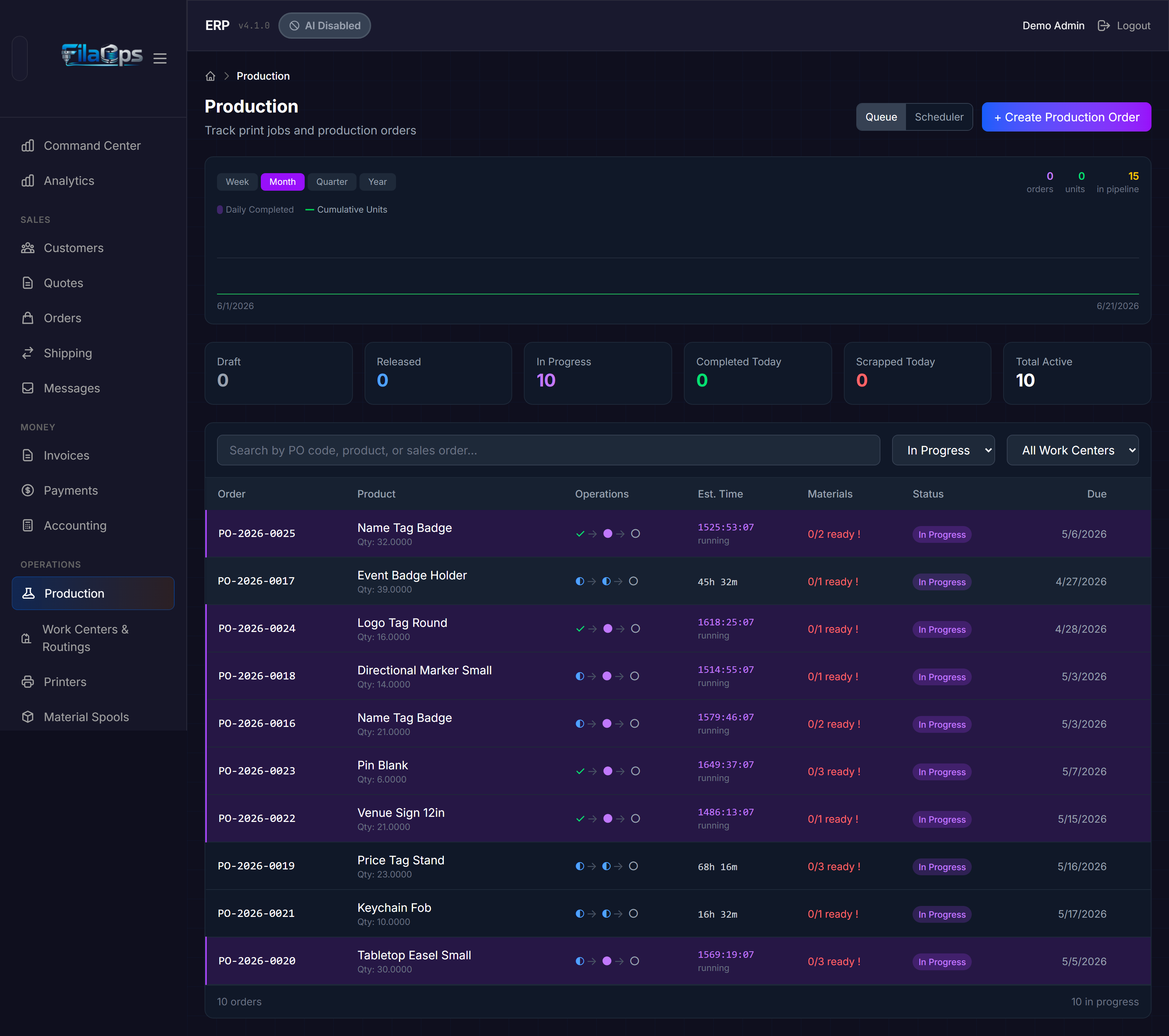Click AI Disabled status badge
The image size is (1169, 1036).
324,26
